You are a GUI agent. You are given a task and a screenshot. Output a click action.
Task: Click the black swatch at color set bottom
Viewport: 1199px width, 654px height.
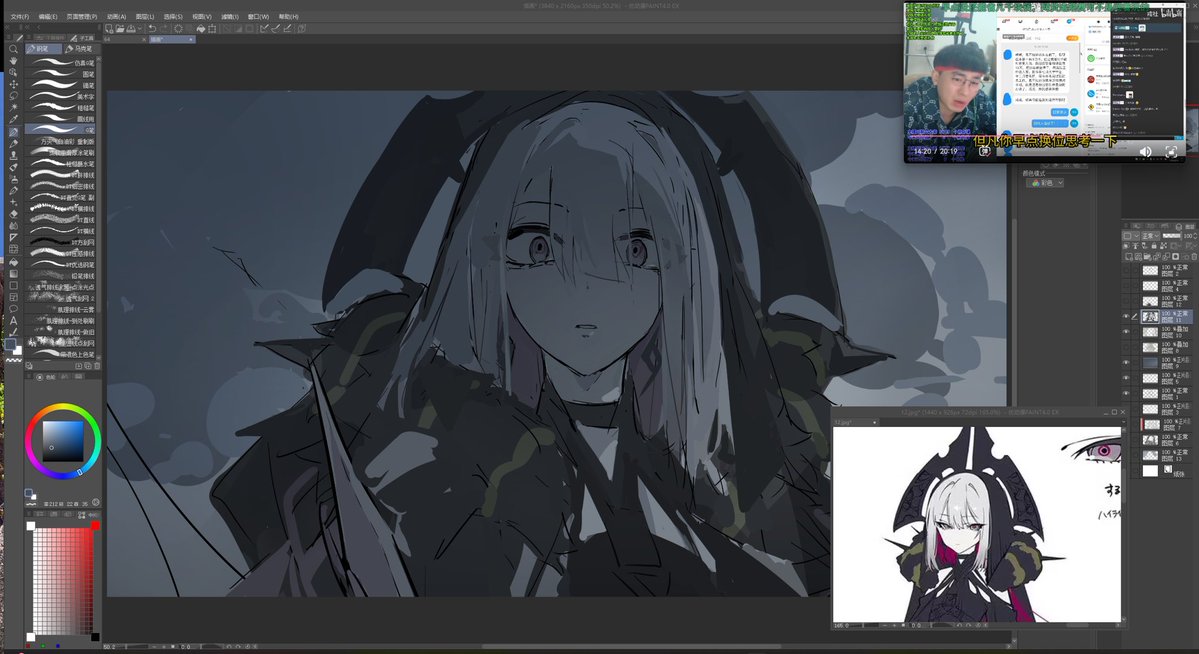[95, 636]
